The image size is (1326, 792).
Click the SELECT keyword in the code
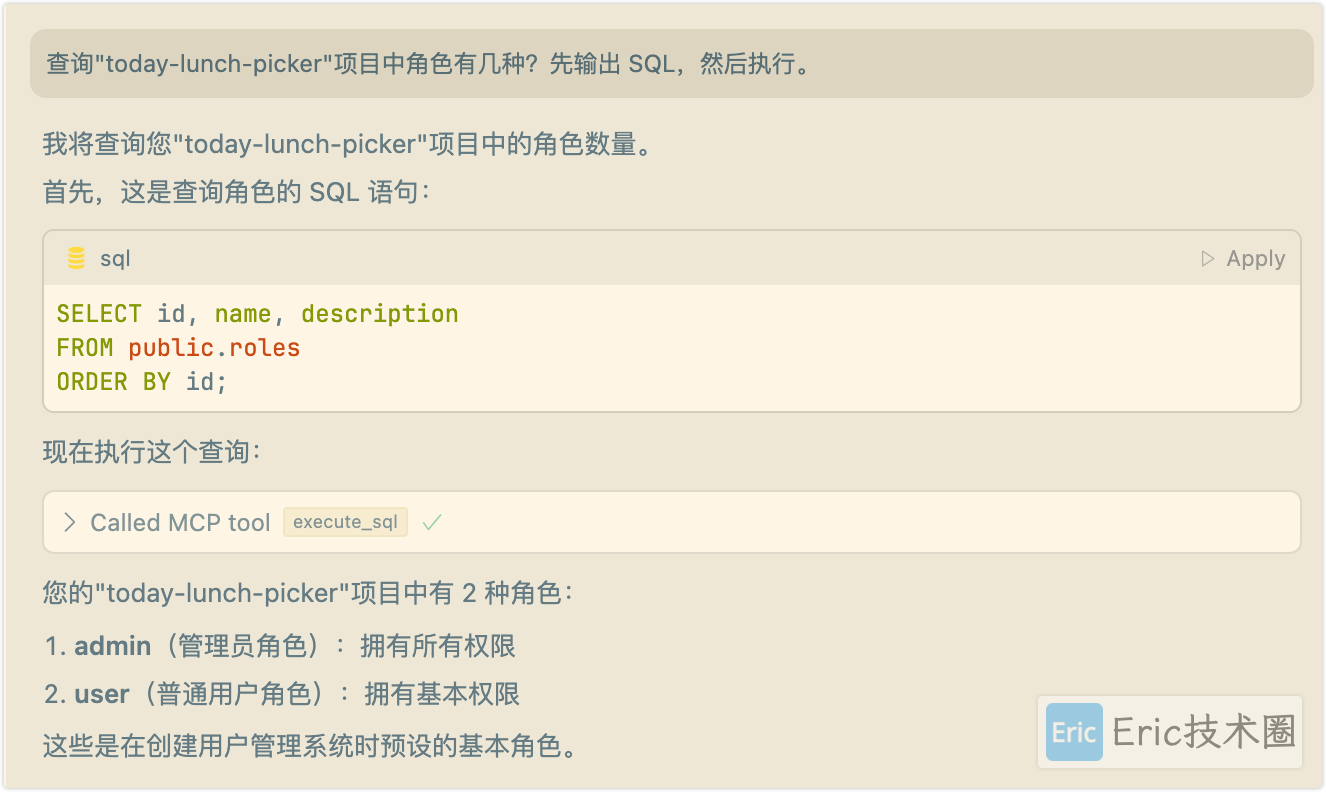99,314
